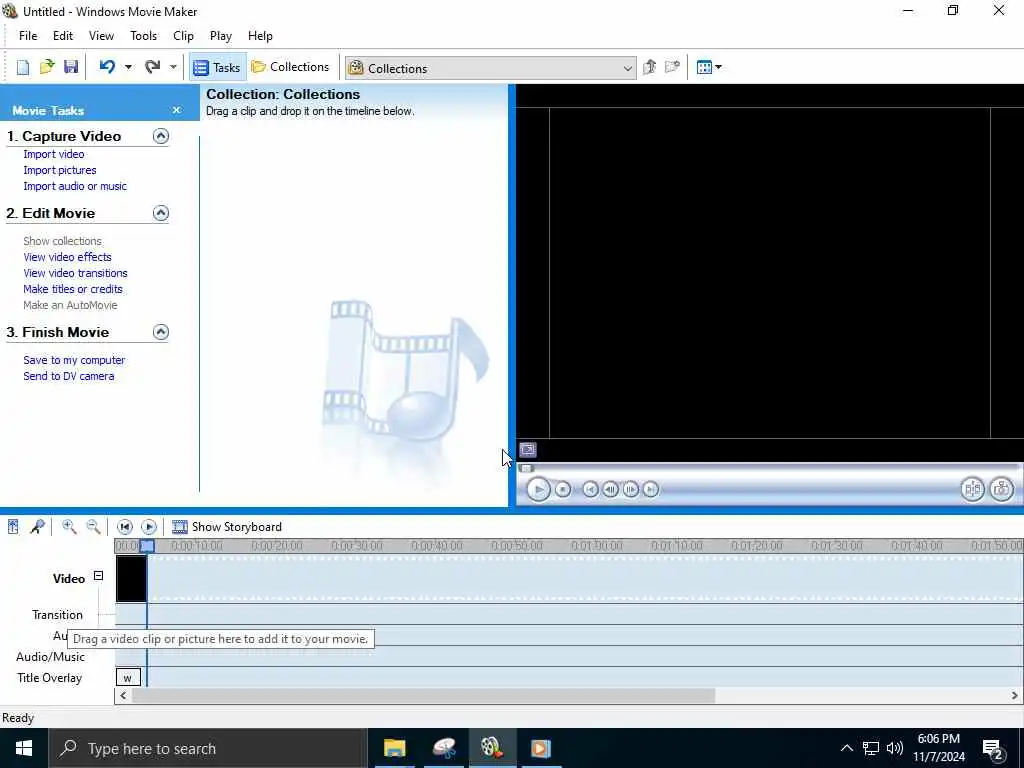Open the Play menu
Screen dimensions: 1024x768
pos(221,36)
